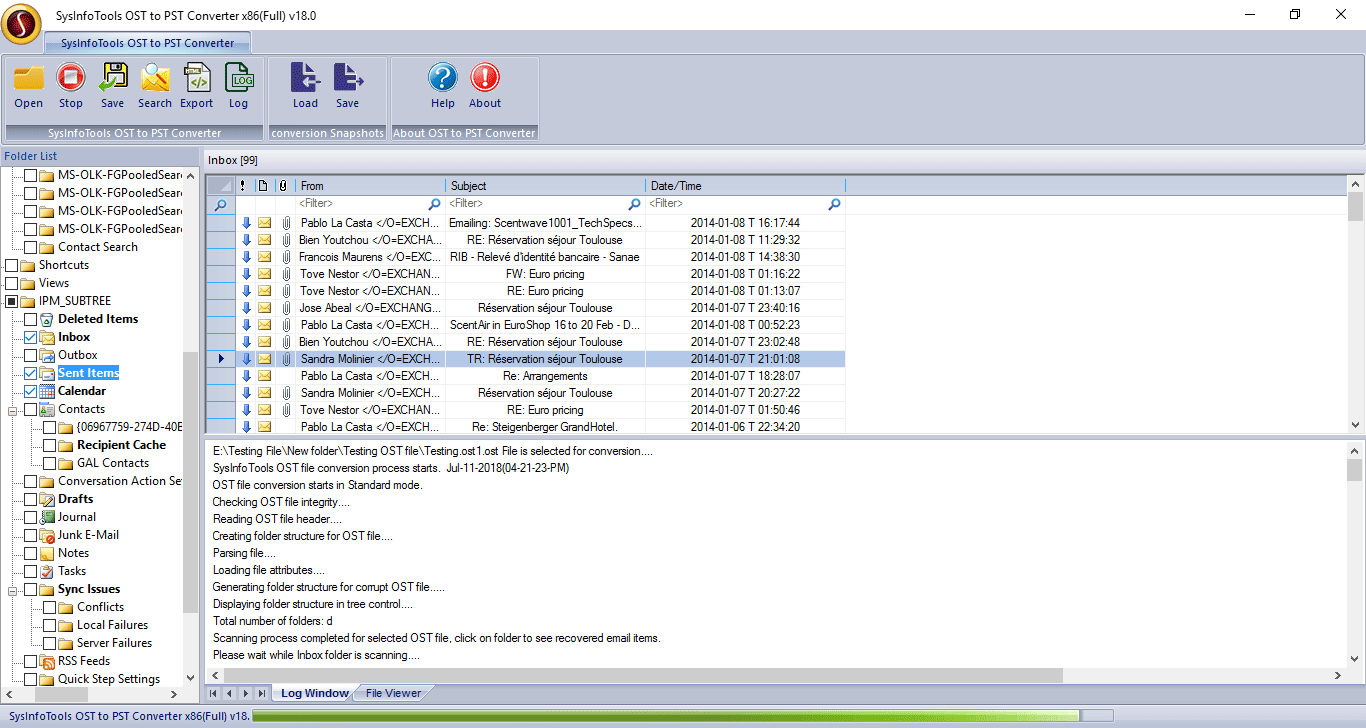The image size is (1366, 728).
Task: Click the Deleted Items recycle bin icon
Action: (47, 319)
